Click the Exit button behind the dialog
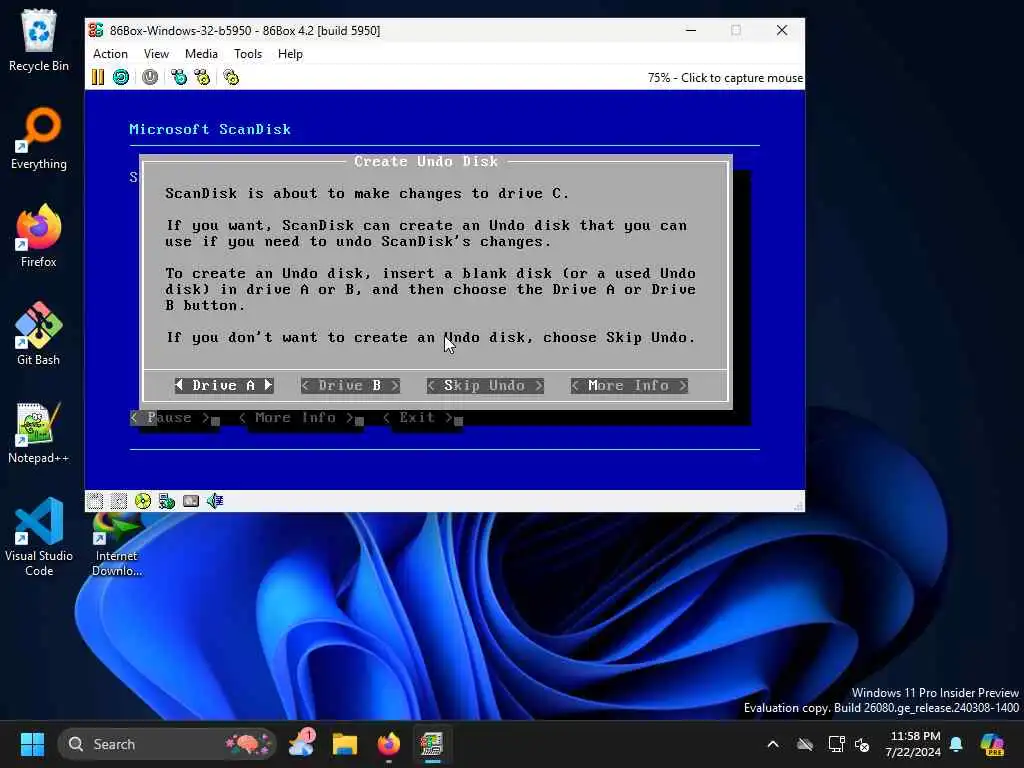This screenshot has height=768, width=1024. (417, 417)
